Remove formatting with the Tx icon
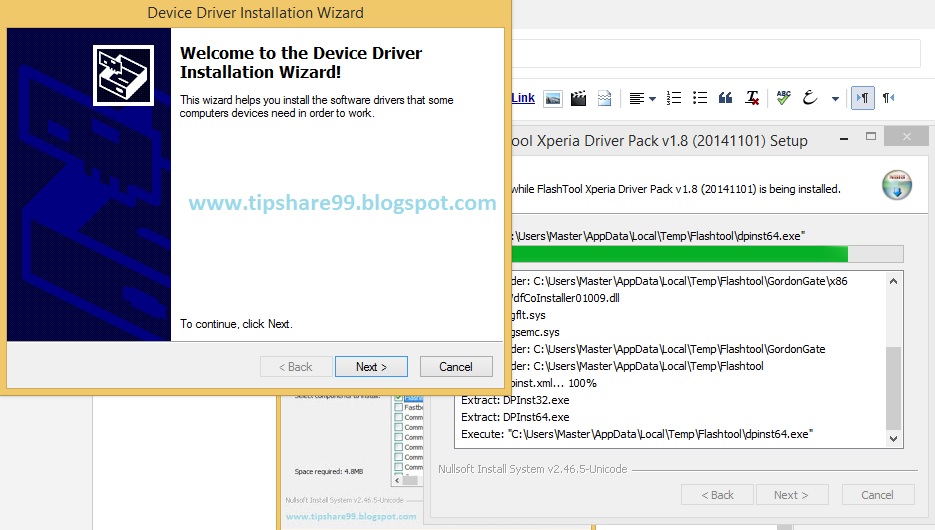The height and width of the screenshot is (530, 935). pos(752,98)
